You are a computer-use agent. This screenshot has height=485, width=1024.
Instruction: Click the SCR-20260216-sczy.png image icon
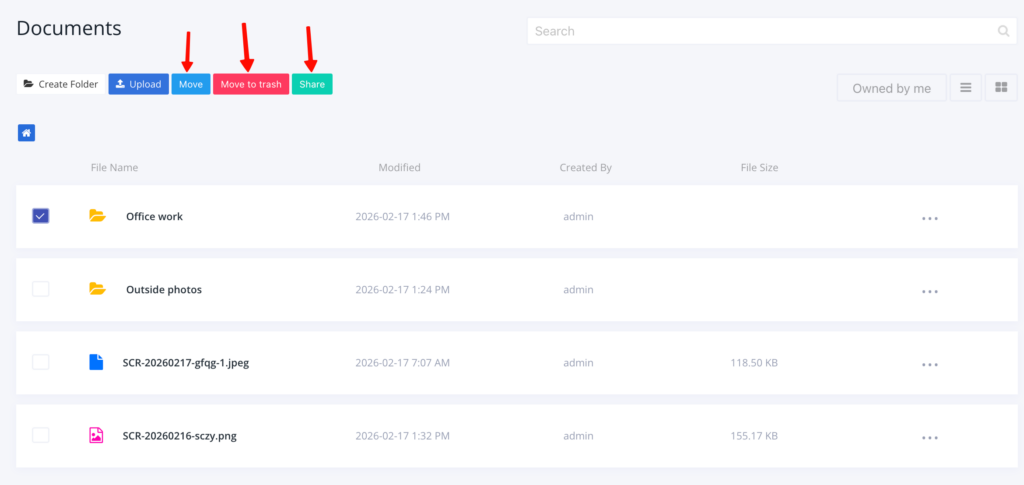coord(97,435)
